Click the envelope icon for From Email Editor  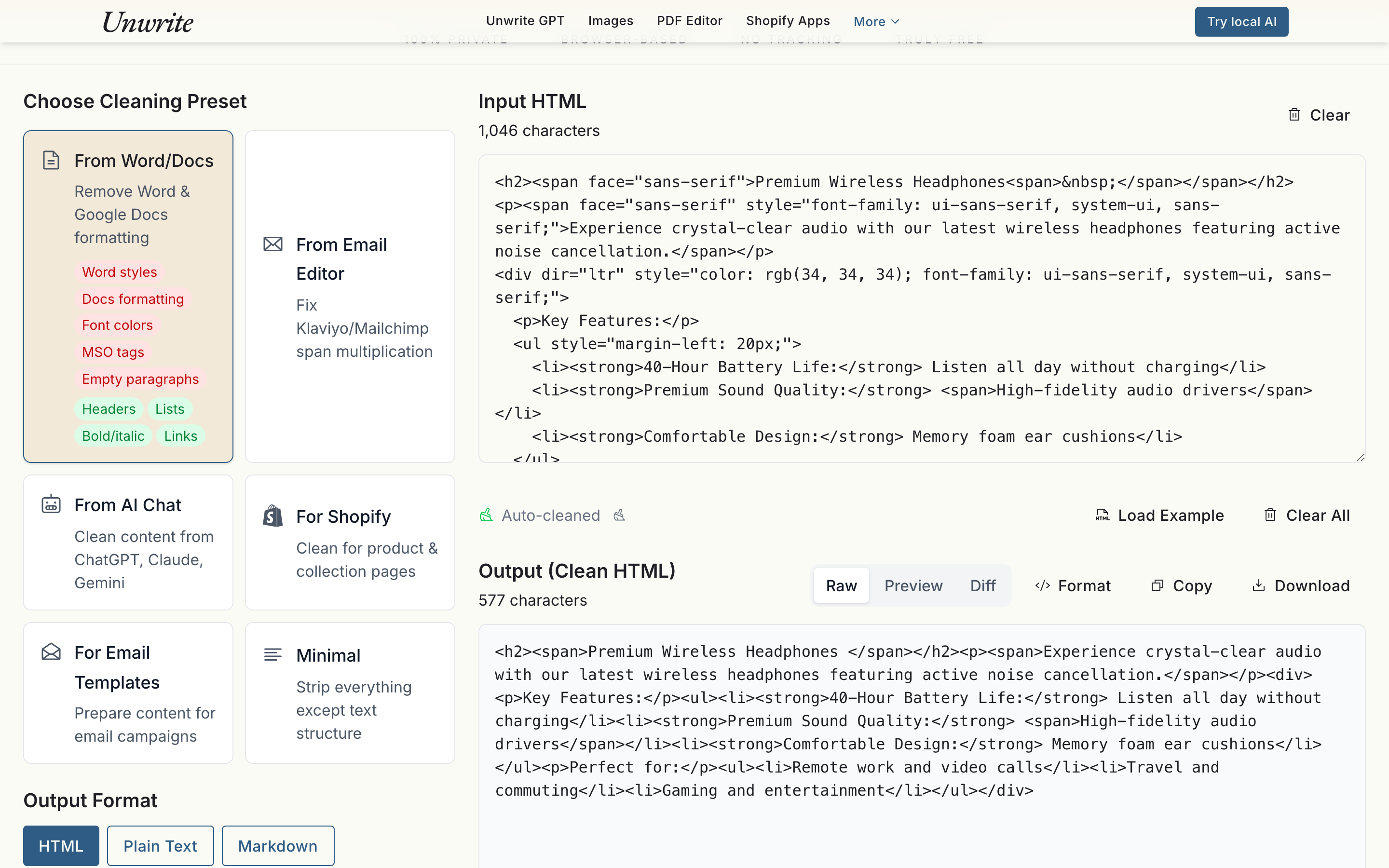point(272,244)
